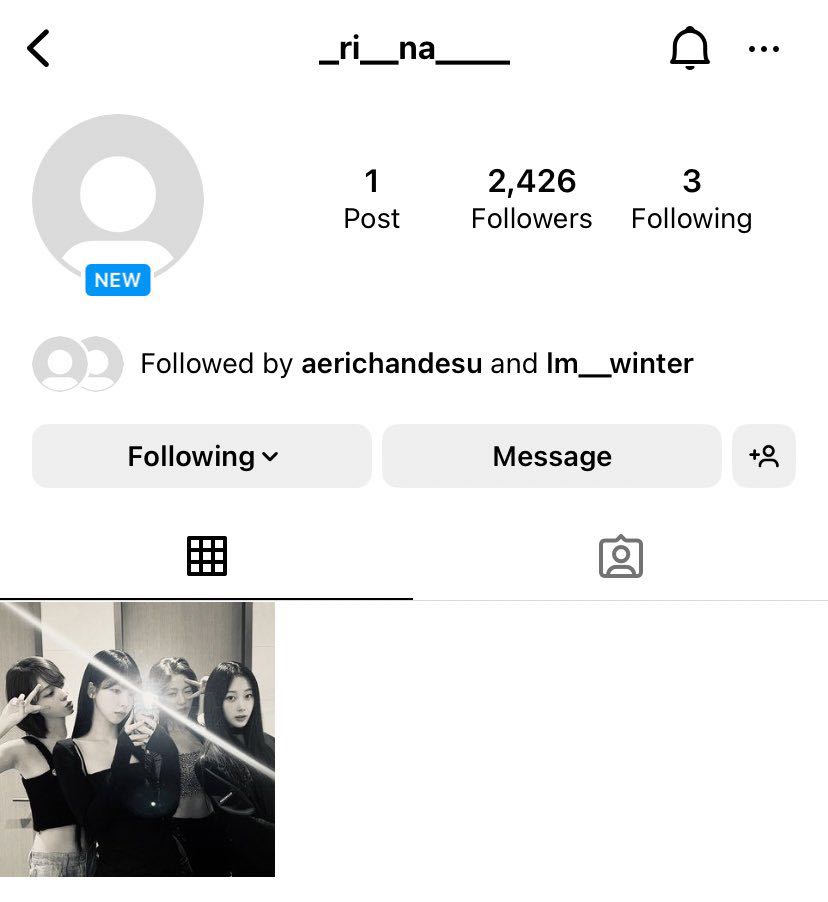The height and width of the screenshot is (902, 828).
Task: Tap the 1 Post count
Action: (x=372, y=198)
